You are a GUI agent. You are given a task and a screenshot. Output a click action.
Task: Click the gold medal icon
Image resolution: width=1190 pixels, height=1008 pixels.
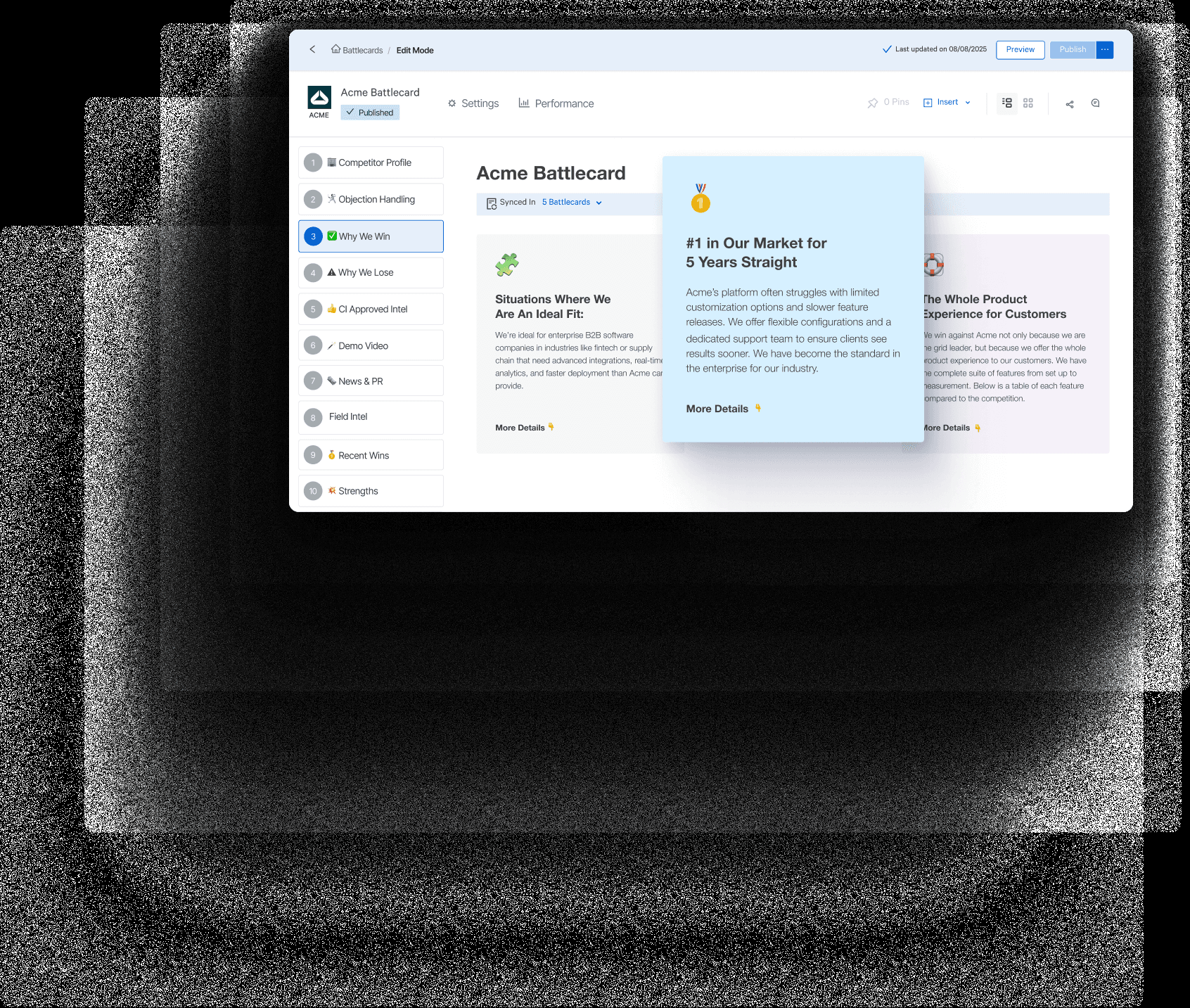[x=700, y=198]
